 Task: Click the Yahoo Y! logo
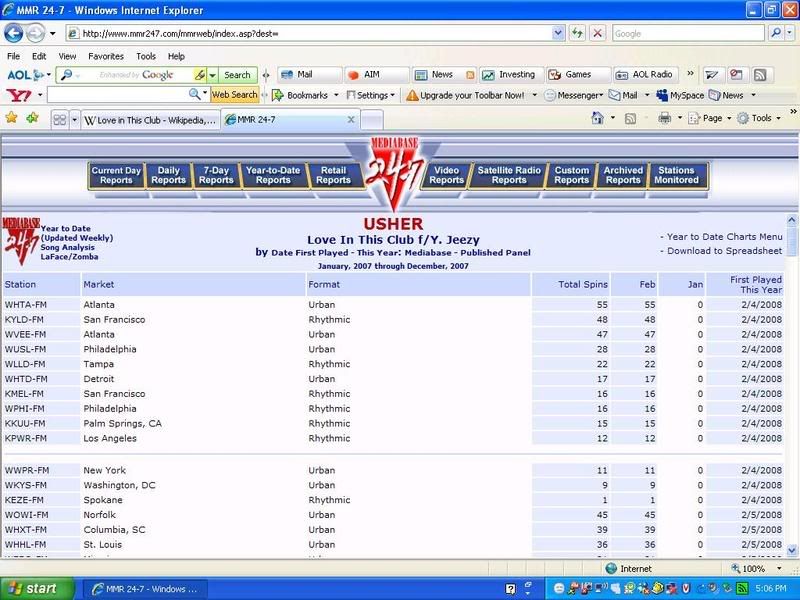(18, 95)
